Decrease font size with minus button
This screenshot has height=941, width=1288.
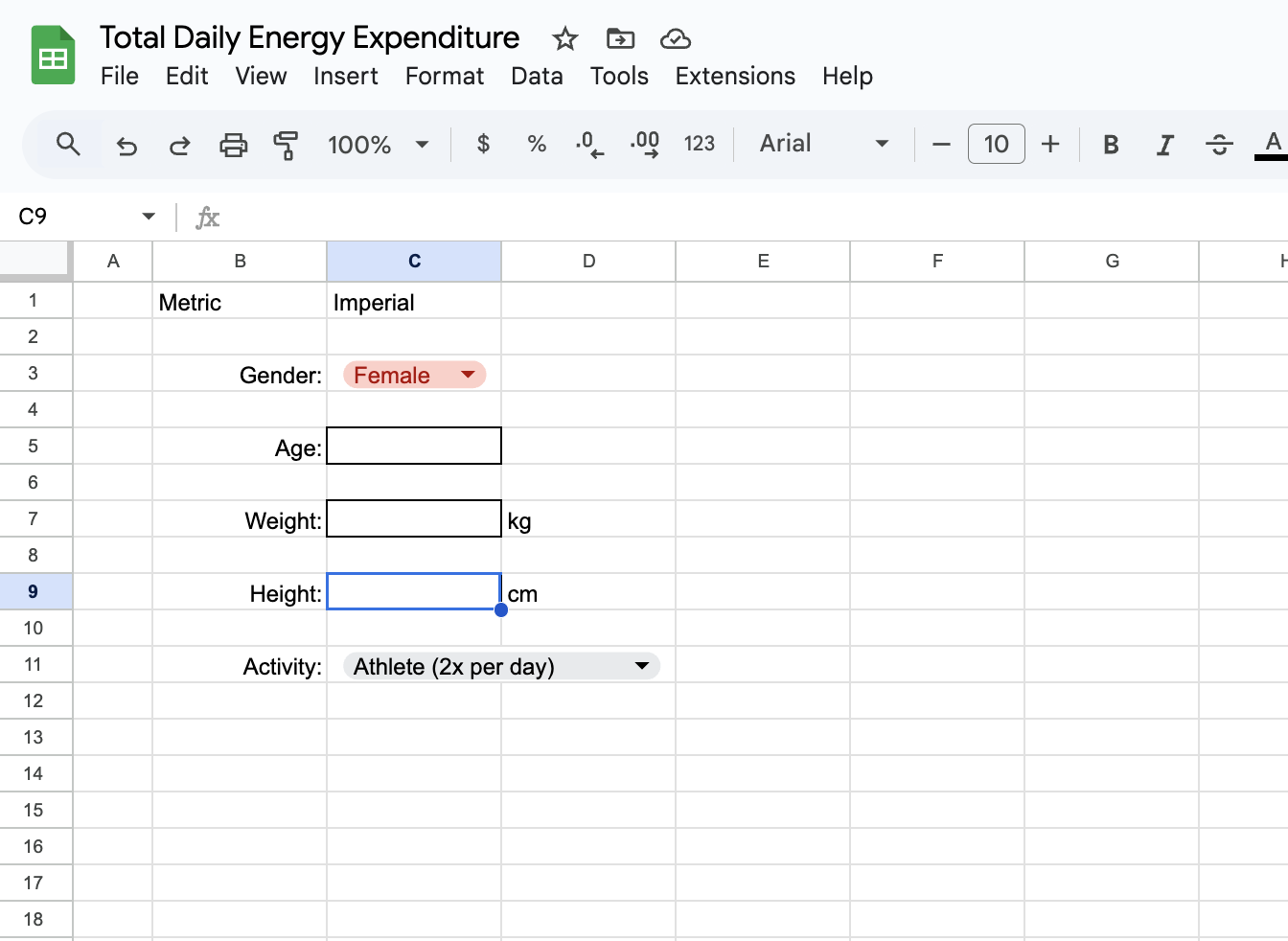pyautogui.click(x=941, y=145)
